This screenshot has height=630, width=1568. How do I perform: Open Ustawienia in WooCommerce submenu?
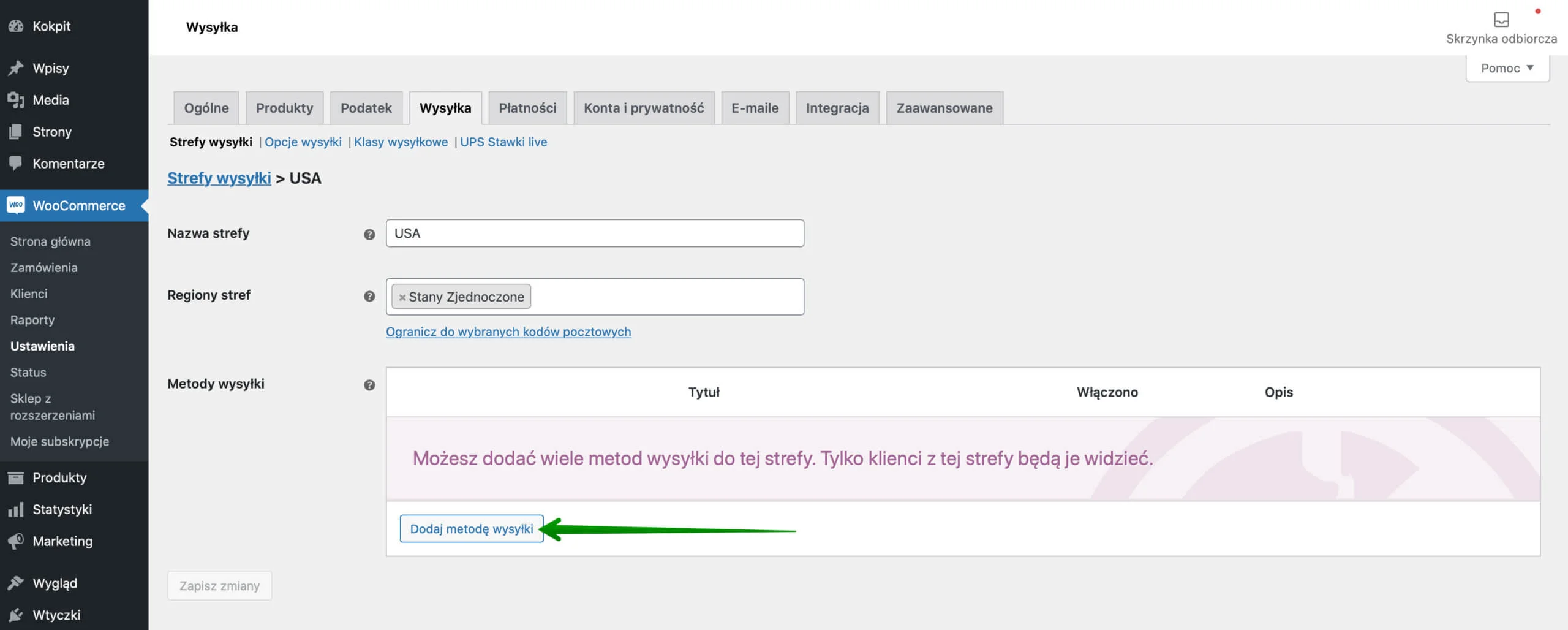[42, 346]
